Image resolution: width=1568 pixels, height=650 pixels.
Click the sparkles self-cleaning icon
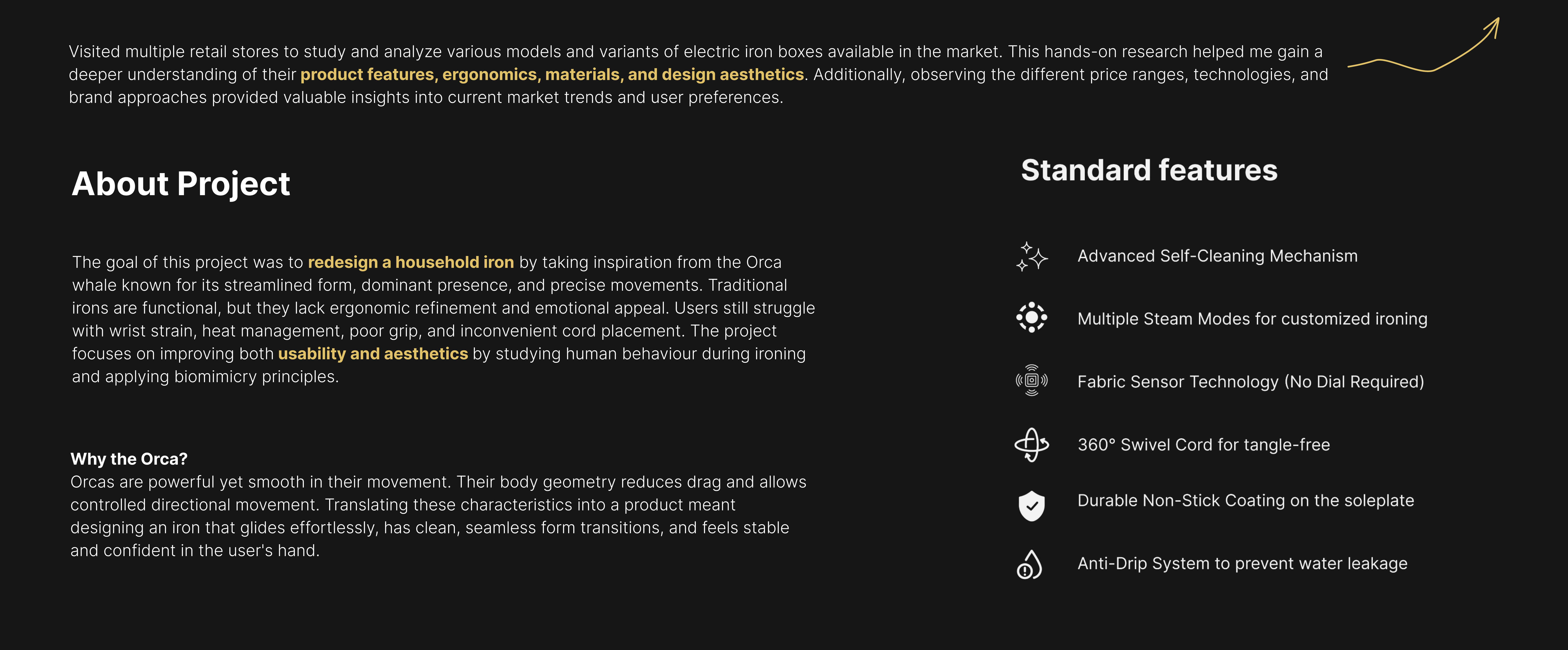[1031, 256]
